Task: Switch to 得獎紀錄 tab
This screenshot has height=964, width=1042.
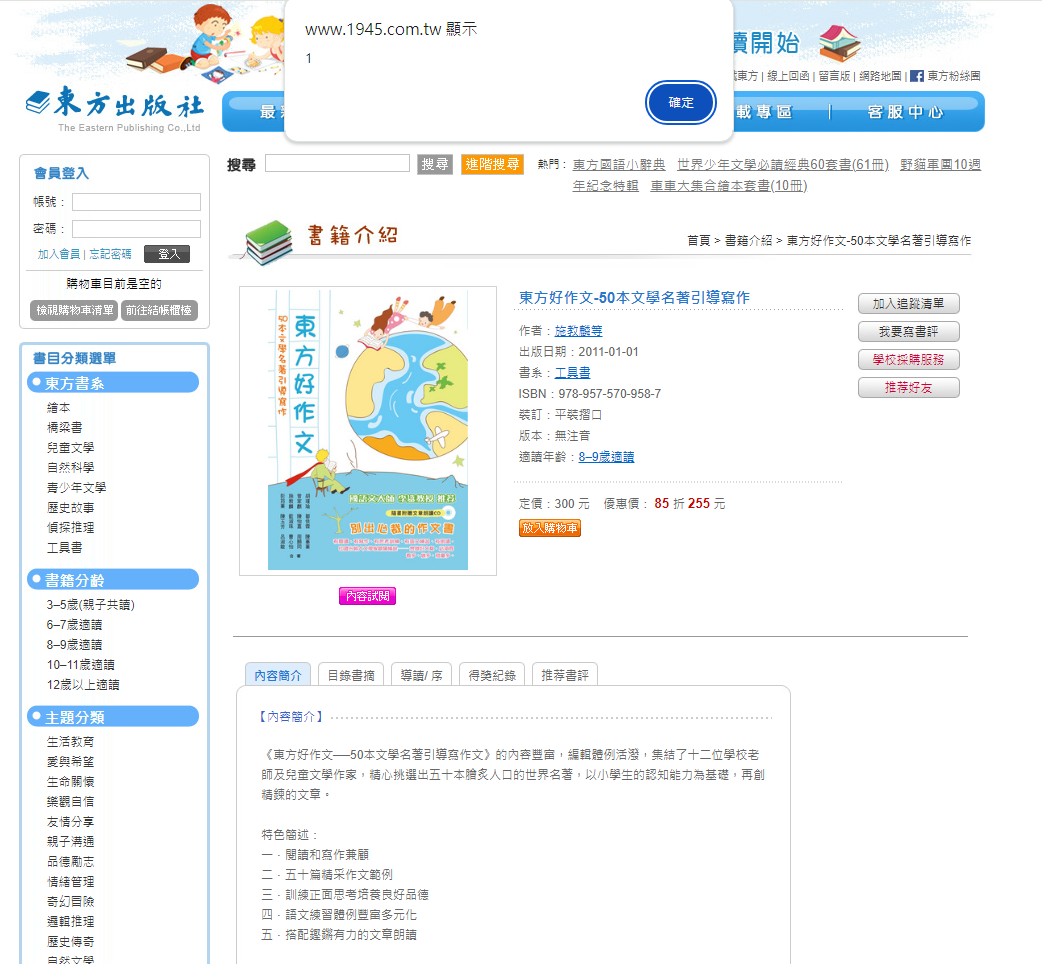Action: tap(492, 675)
